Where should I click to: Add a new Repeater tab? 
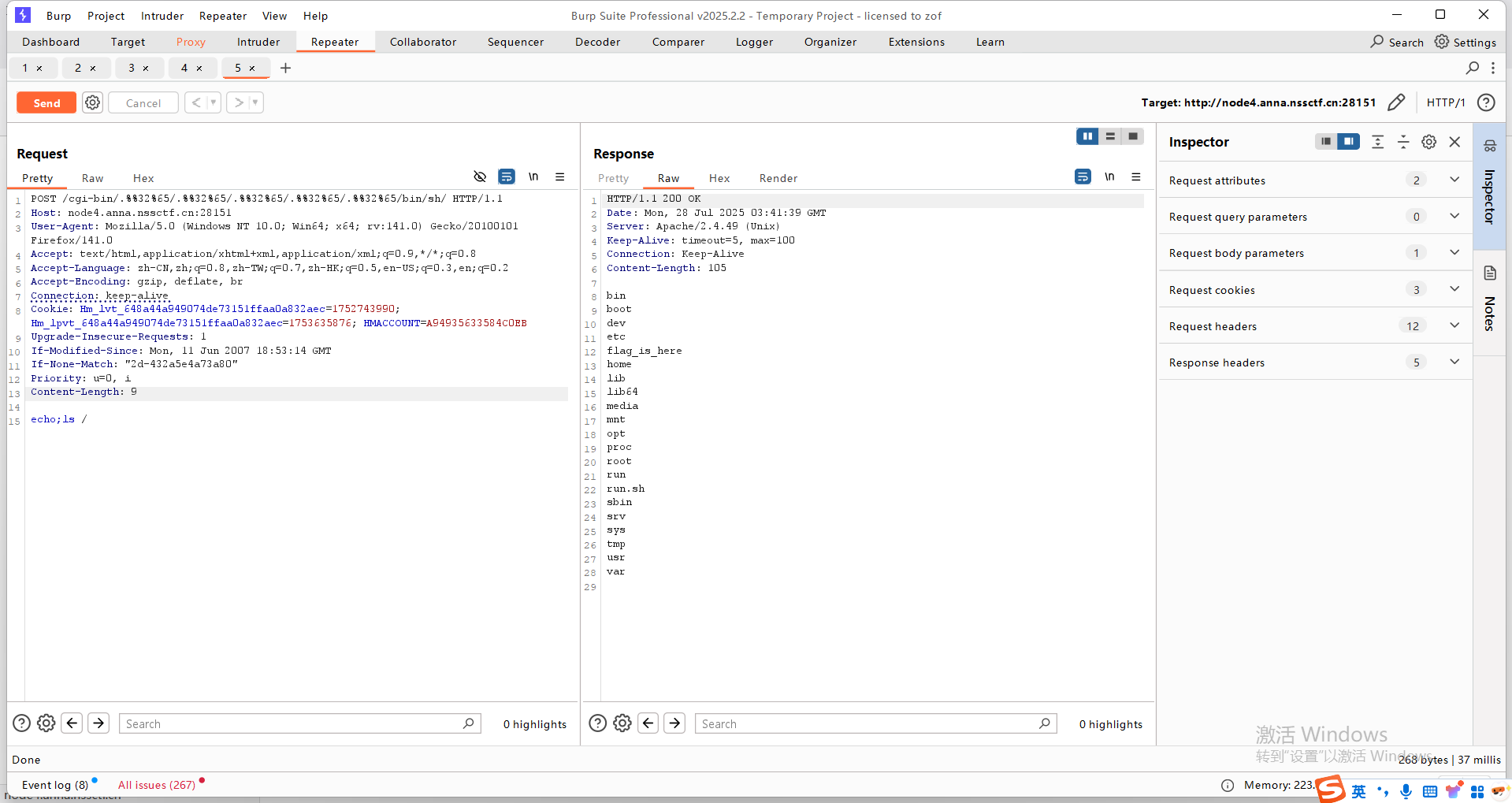pyautogui.click(x=285, y=68)
